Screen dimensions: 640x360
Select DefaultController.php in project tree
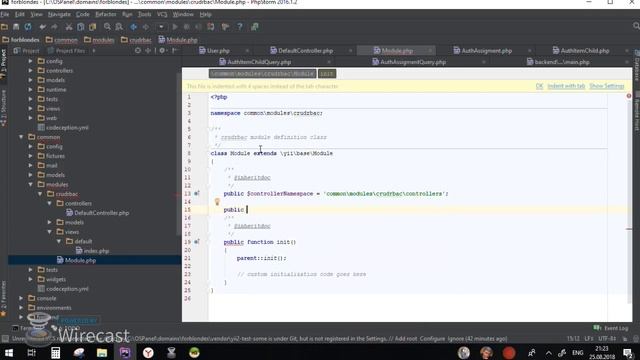click(98, 213)
